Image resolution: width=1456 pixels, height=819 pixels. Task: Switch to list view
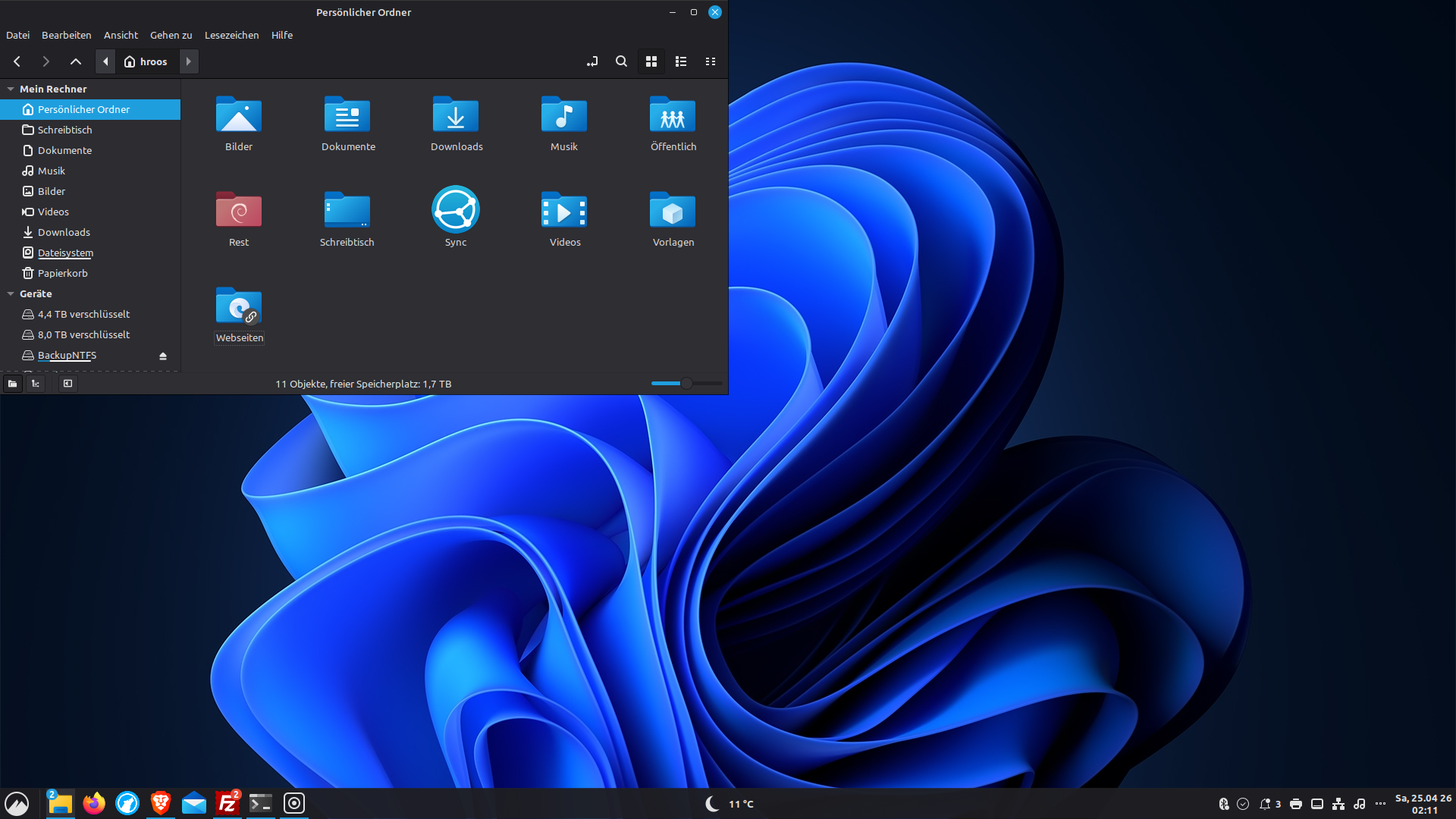tap(681, 61)
